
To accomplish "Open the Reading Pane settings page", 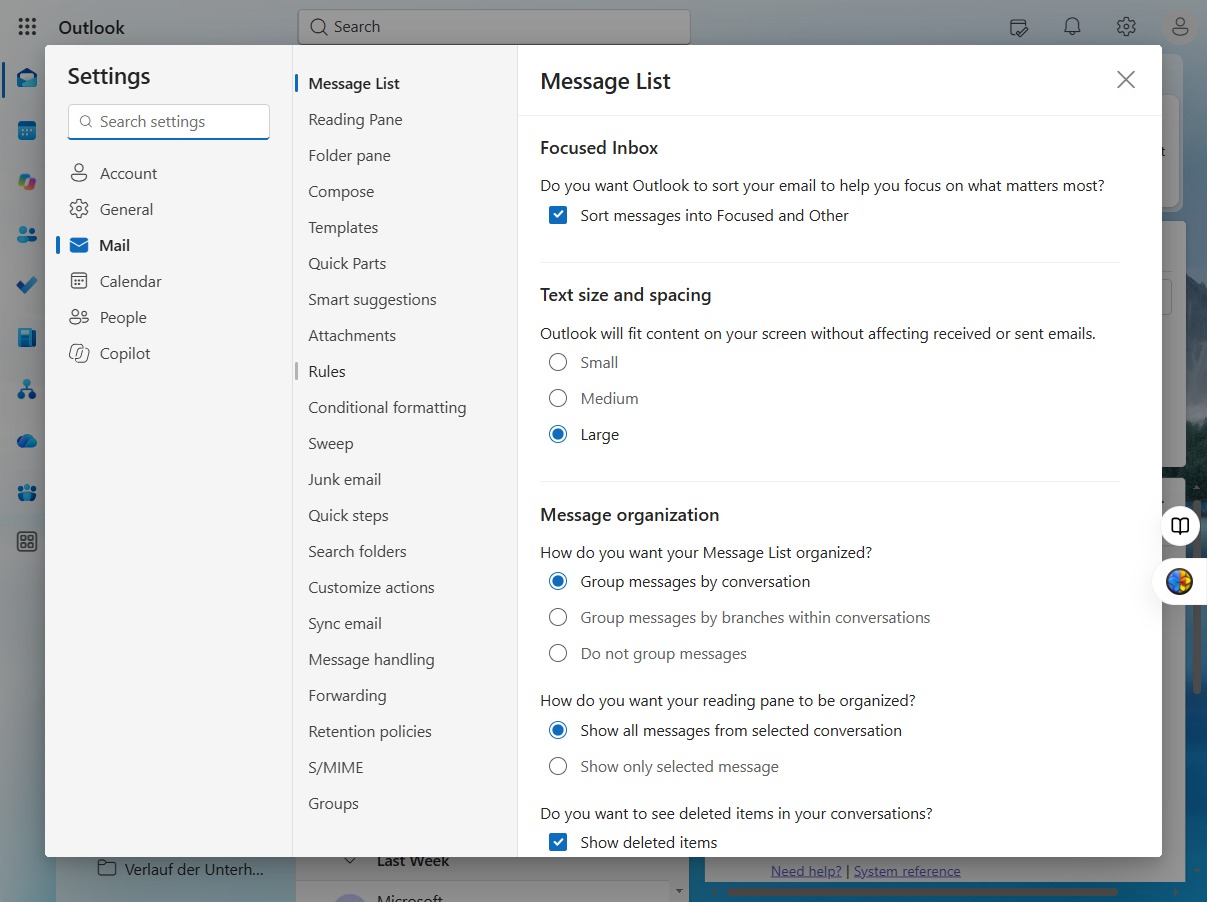I will (355, 119).
